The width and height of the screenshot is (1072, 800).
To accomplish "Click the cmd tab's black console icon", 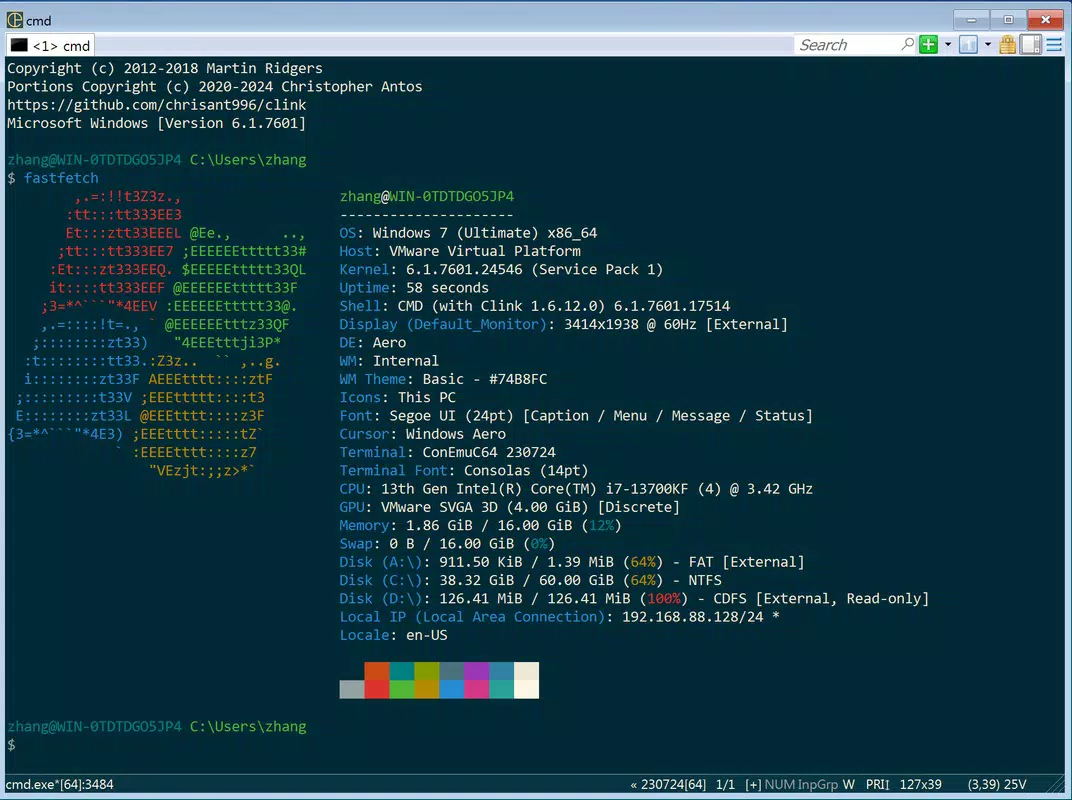I will tap(19, 45).
